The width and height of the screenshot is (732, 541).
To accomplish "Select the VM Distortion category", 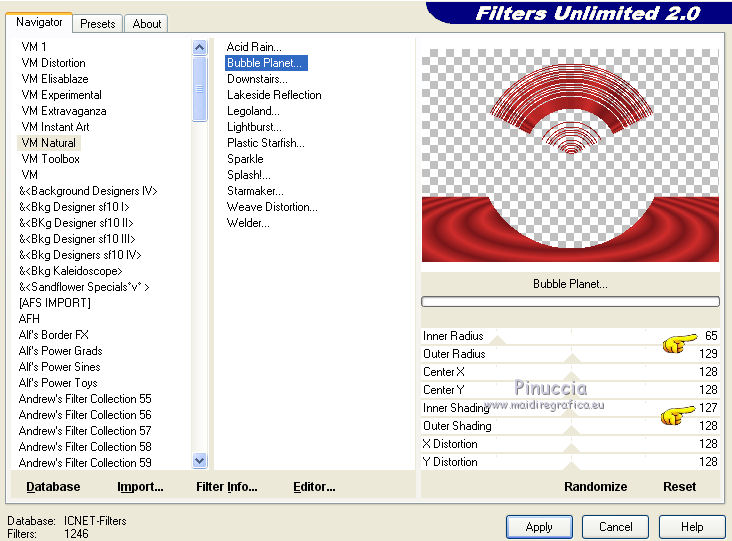I will [x=53, y=63].
